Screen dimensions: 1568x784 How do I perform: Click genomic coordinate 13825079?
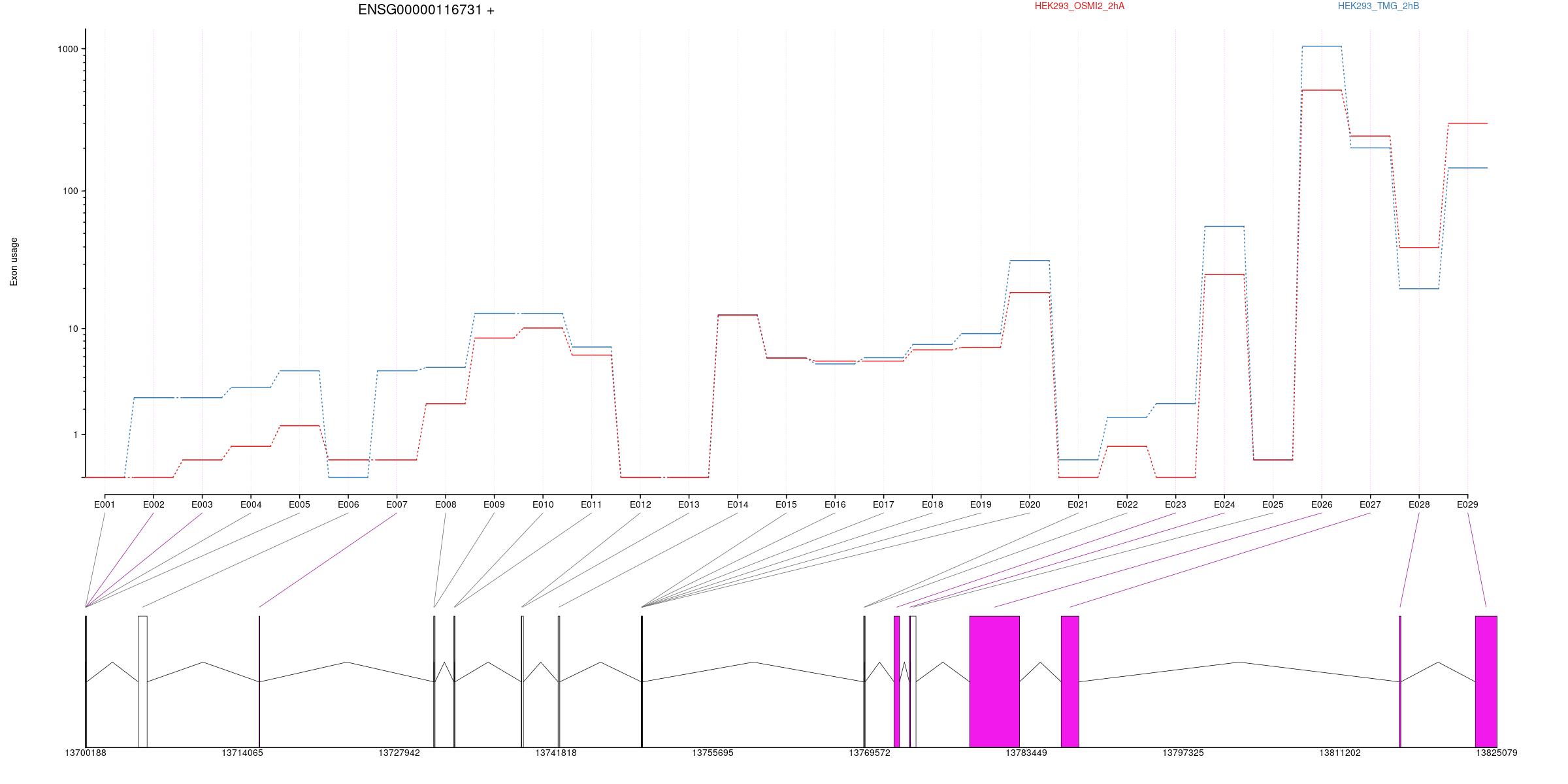click(1497, 753)
